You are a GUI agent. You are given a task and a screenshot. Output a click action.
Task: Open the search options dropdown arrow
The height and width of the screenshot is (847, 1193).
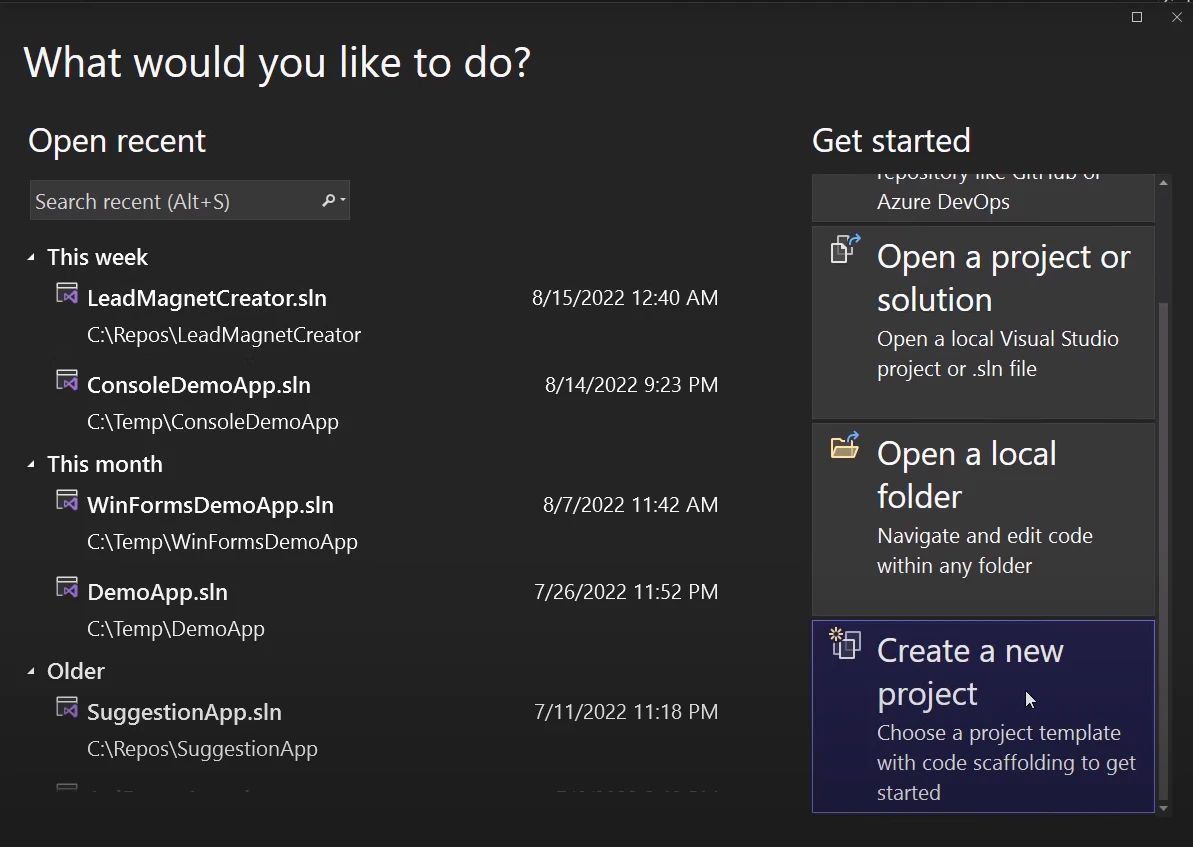click(x=343, y=200)
